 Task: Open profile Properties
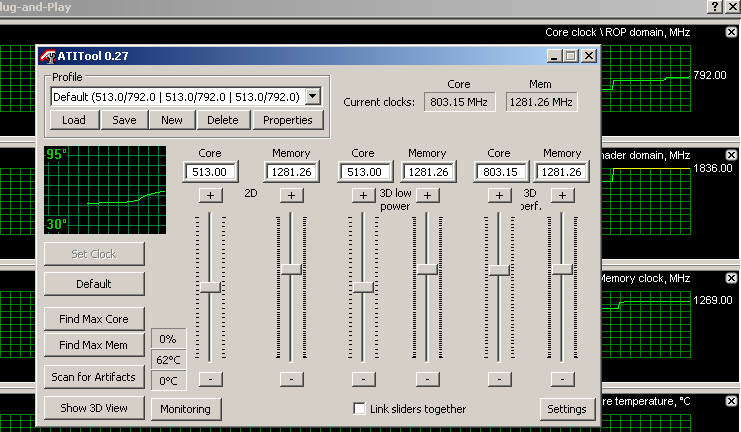pos(288,120)
